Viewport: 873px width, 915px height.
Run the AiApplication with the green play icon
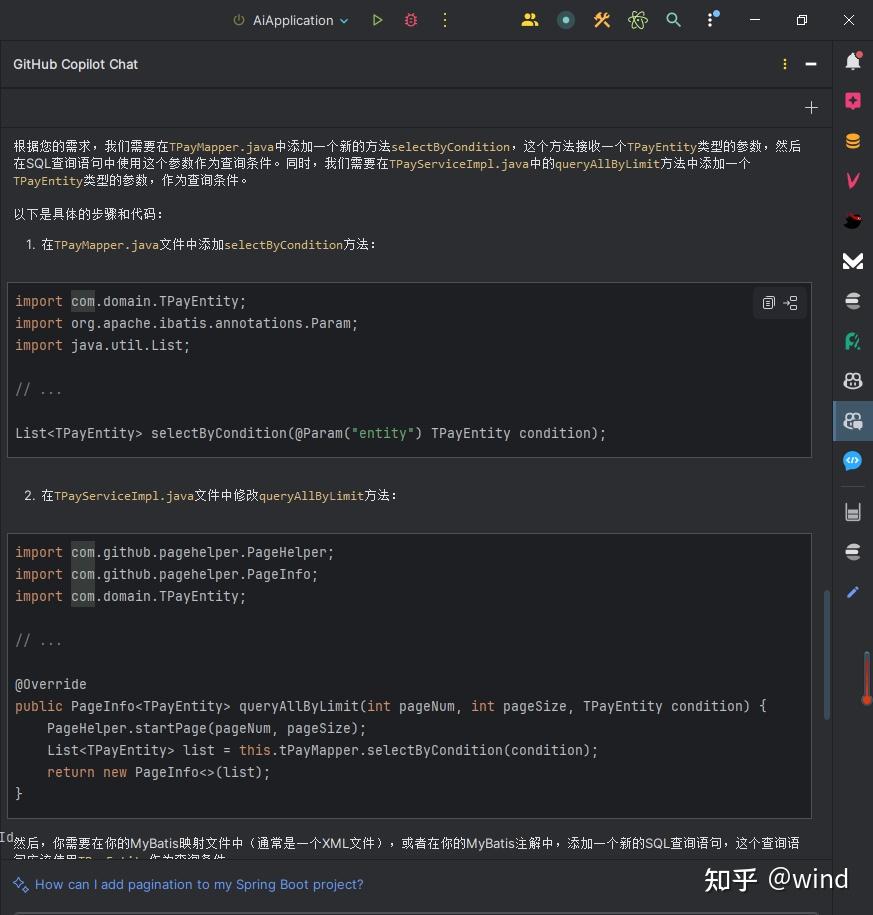pos(378,19)
